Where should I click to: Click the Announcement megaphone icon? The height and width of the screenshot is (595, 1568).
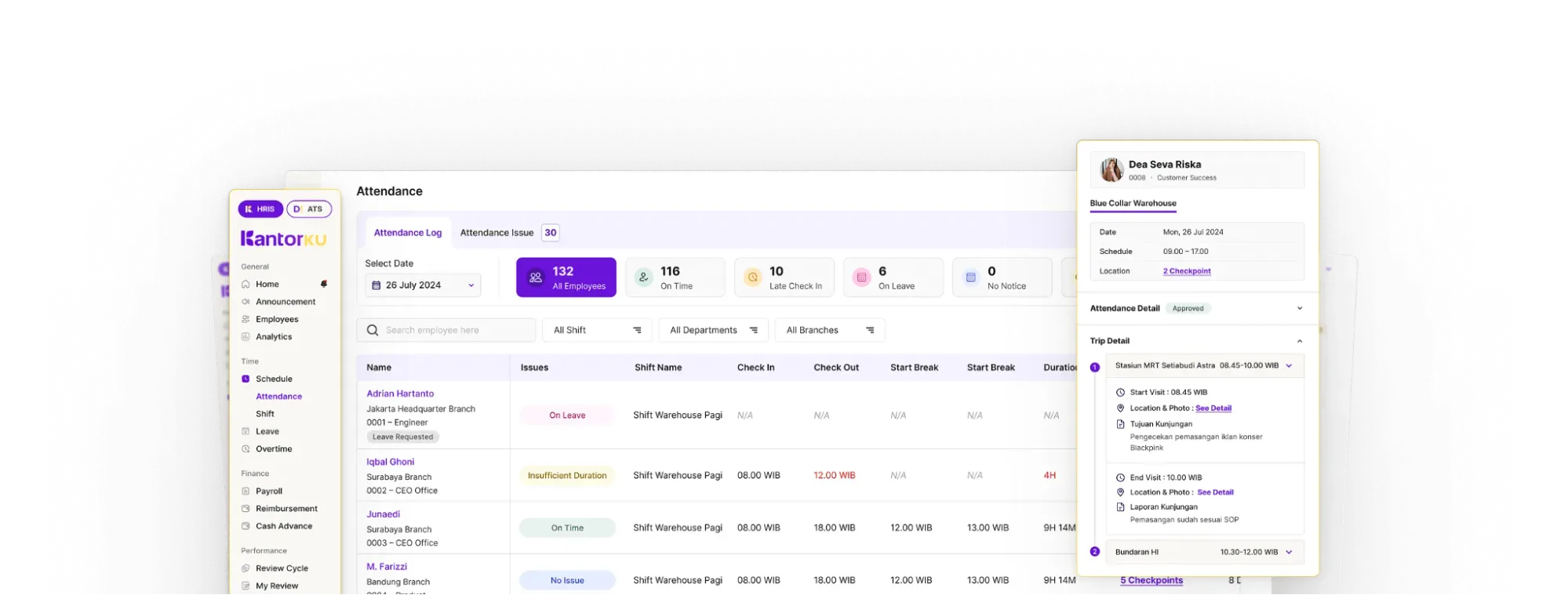click(x=246, y=302)
